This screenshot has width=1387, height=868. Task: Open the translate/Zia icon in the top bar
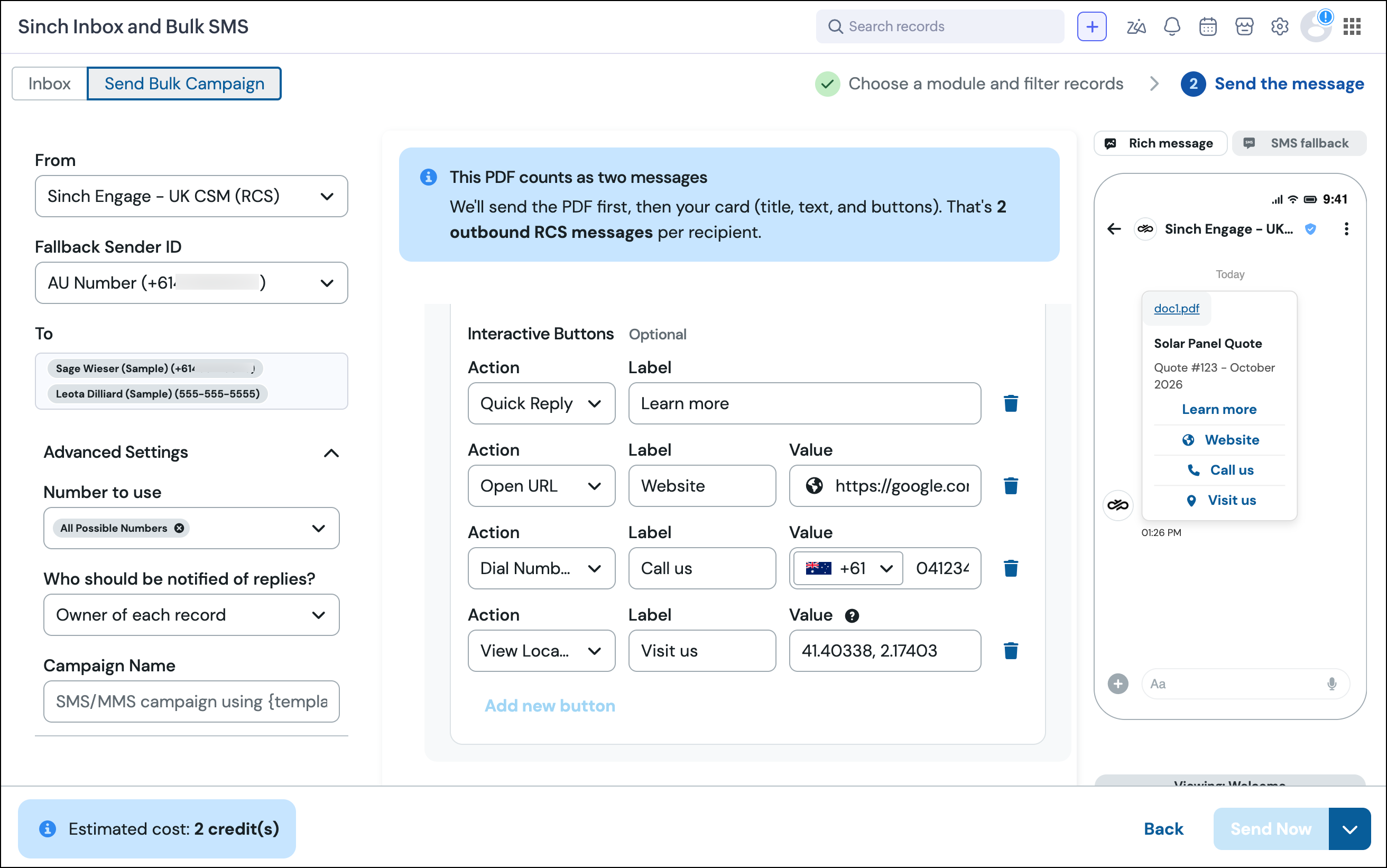tap(1135, 26)
